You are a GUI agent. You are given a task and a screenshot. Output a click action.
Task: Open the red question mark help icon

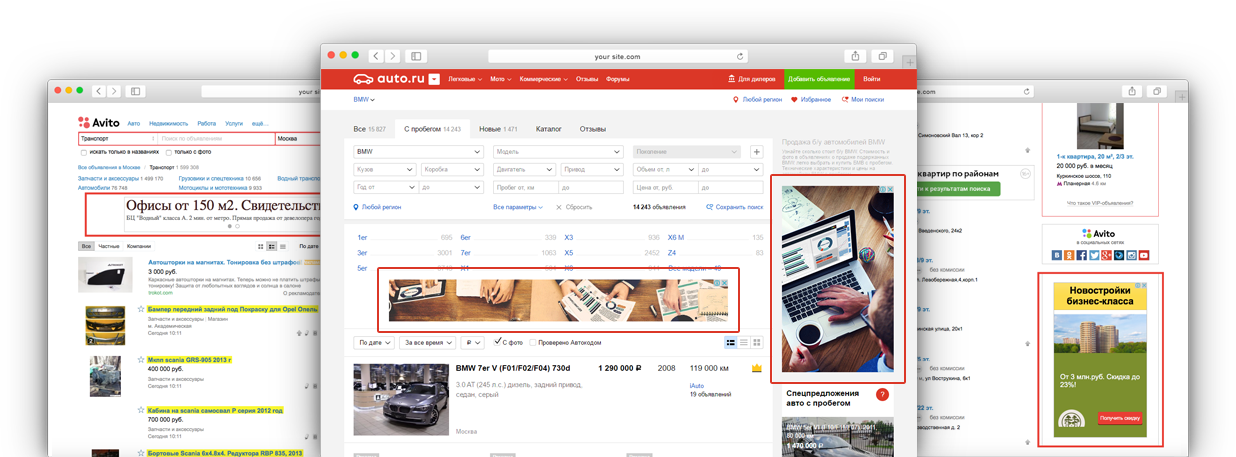click(x=882, y=395)
